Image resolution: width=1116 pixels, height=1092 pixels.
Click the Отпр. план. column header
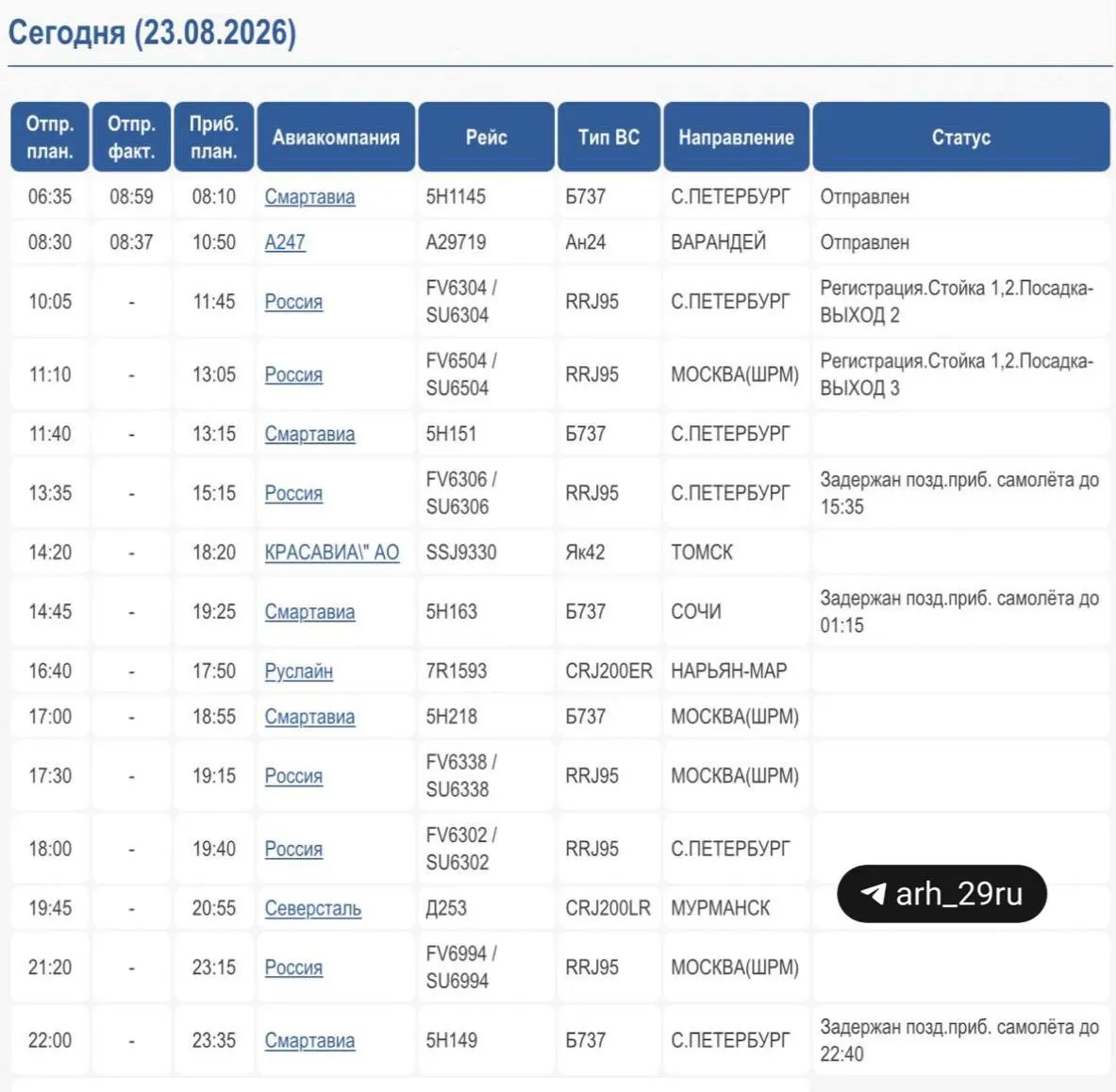click(50, 137)
